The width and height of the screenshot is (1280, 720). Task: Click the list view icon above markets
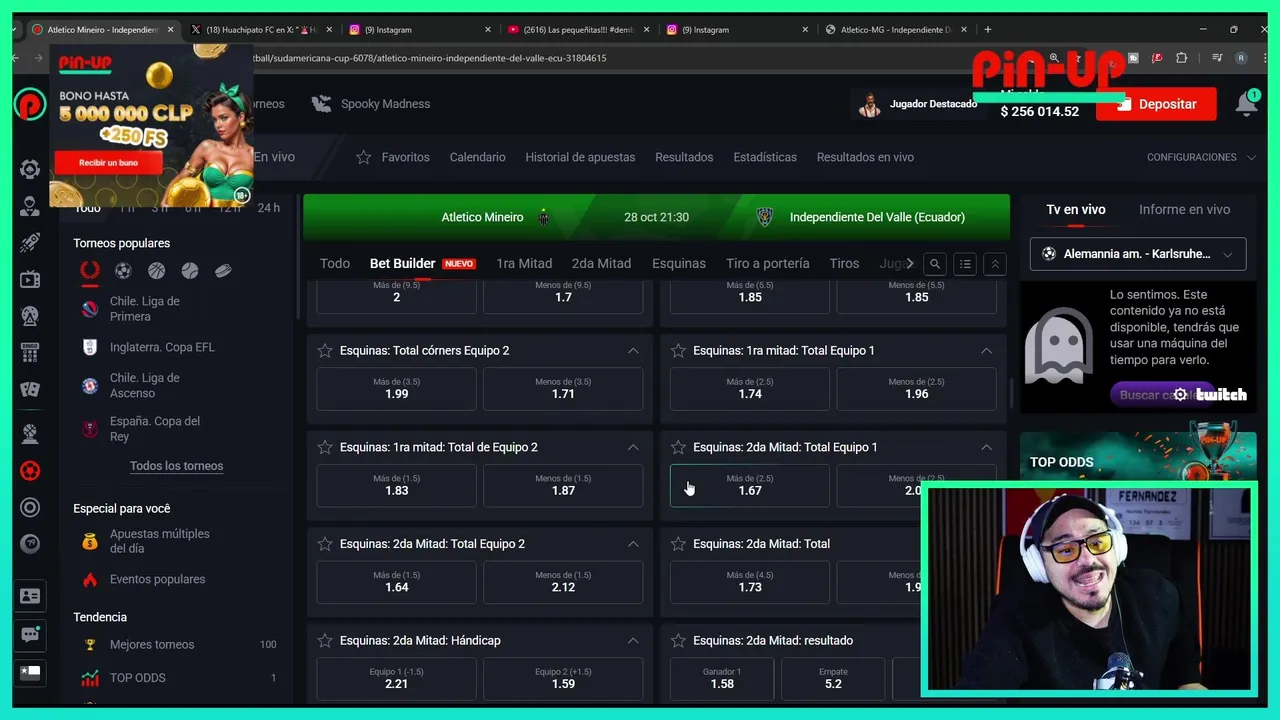(965, 264)
